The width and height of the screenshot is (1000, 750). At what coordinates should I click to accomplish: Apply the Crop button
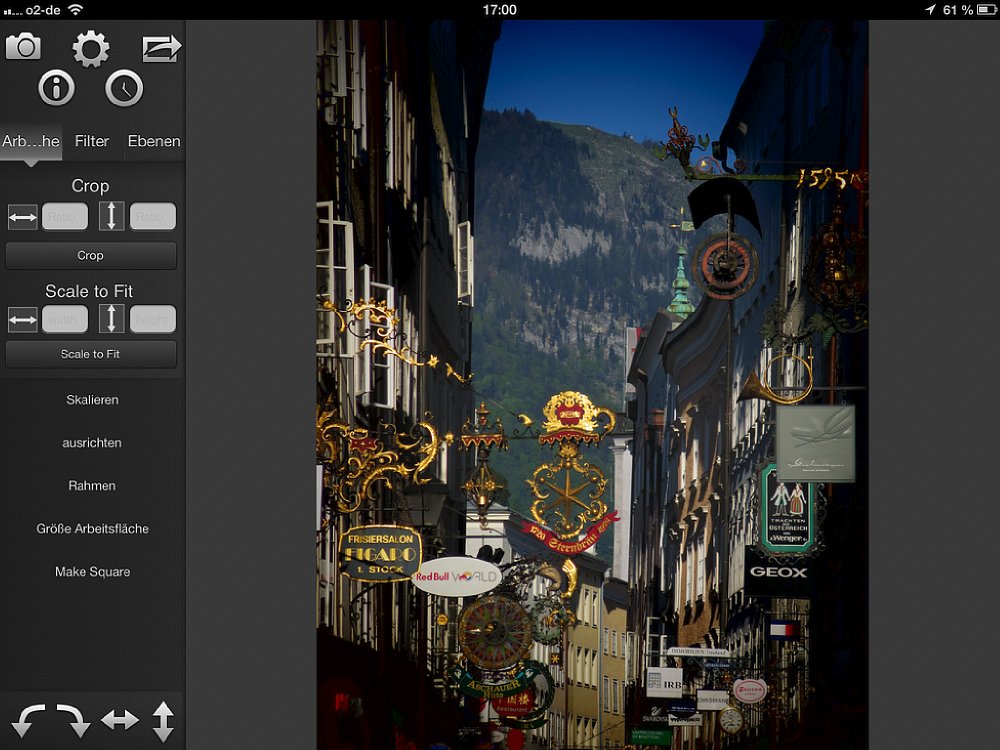(x=91, y=255)
